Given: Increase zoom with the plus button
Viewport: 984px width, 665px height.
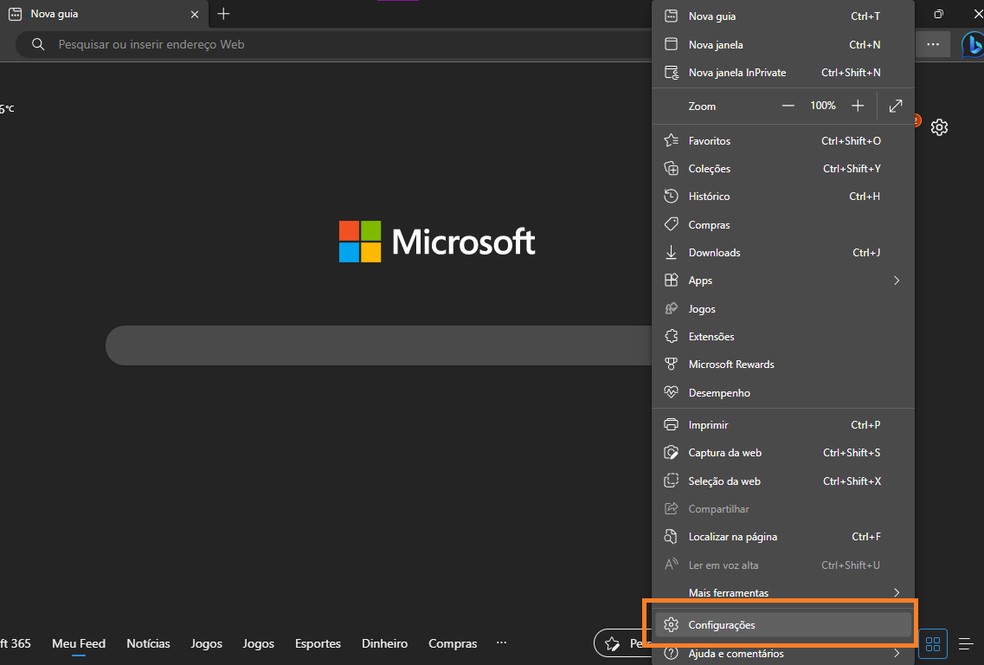Looking at the screenshot, I should point(857,106).
